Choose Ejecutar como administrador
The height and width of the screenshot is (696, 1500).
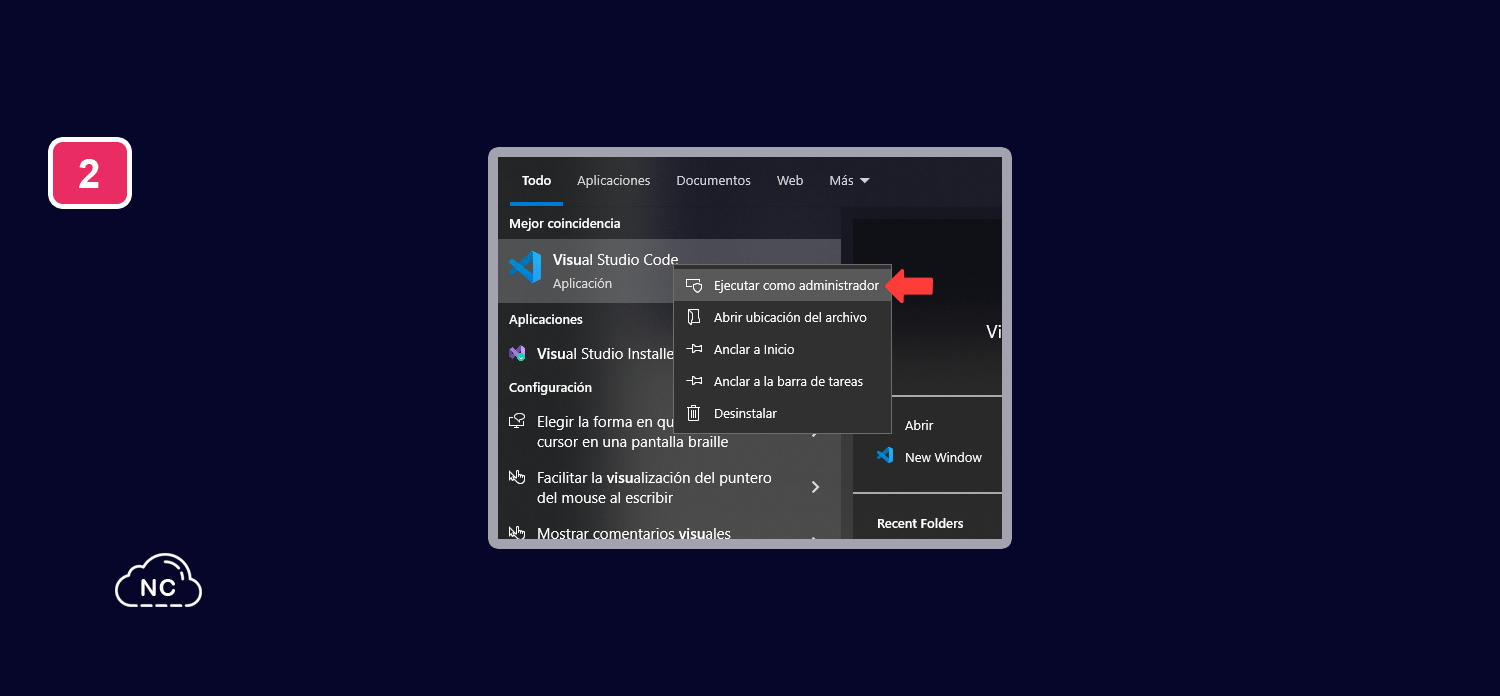(782, 286)
